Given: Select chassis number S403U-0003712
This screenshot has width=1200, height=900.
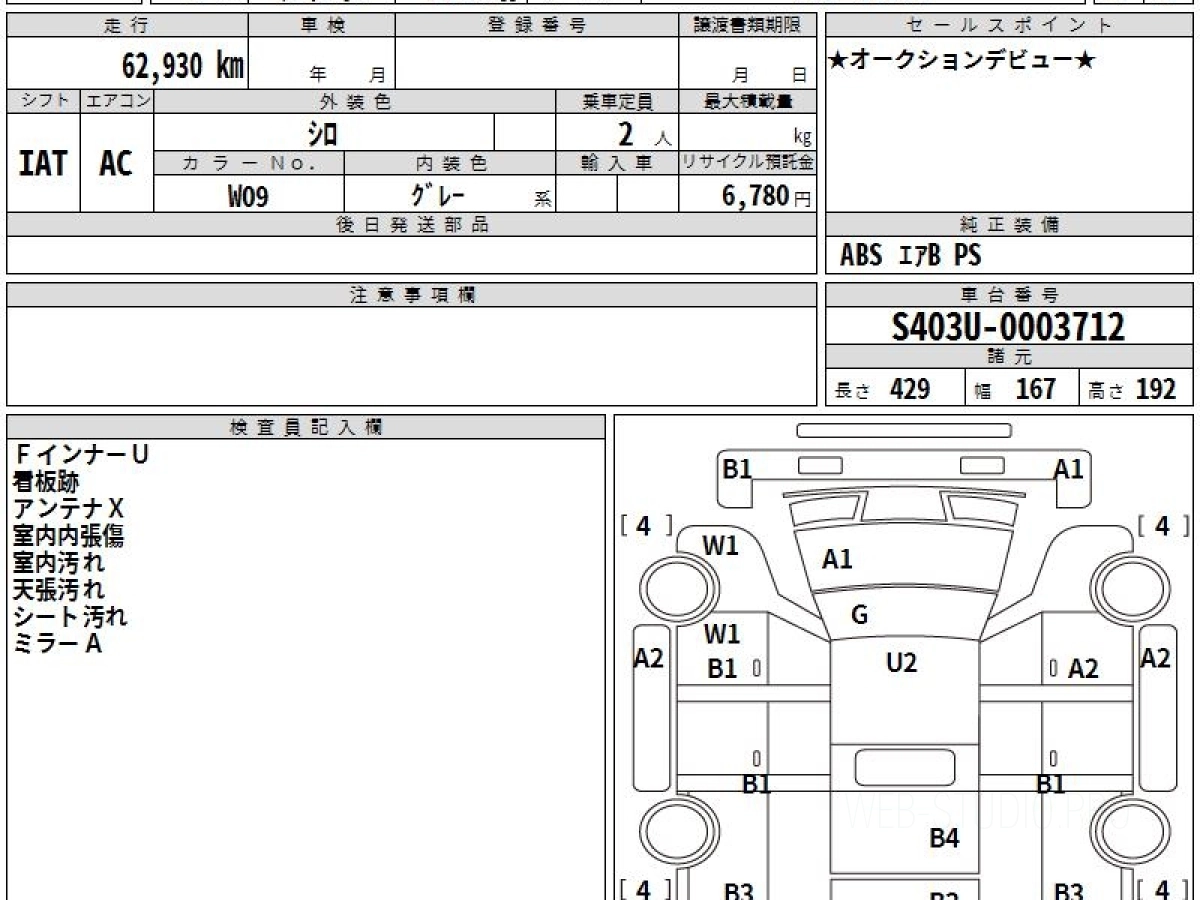Looking at the screenshot, I should [x=1009, y=327].
